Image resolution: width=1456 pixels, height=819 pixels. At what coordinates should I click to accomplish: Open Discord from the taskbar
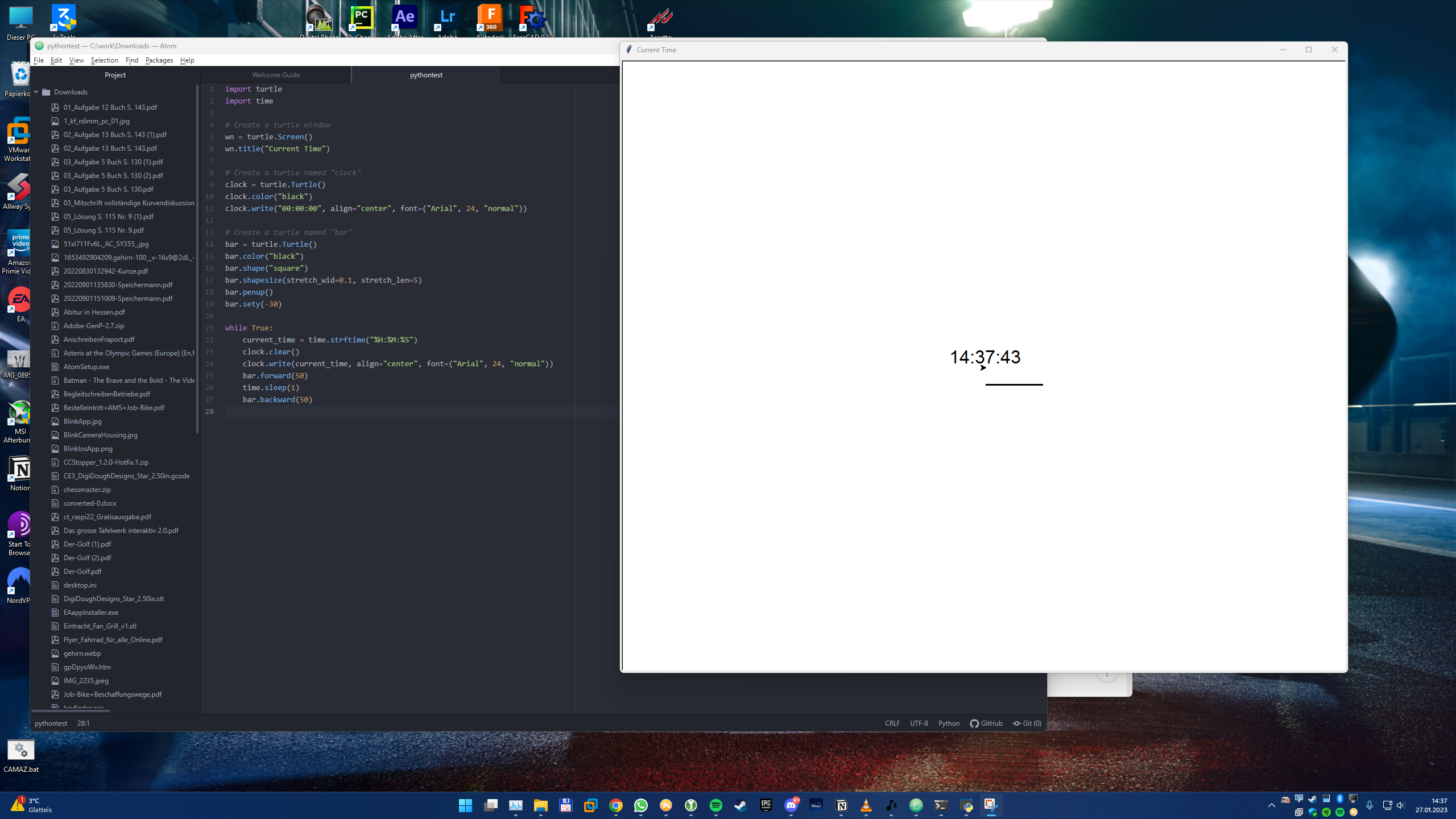[x=791, y=805]
